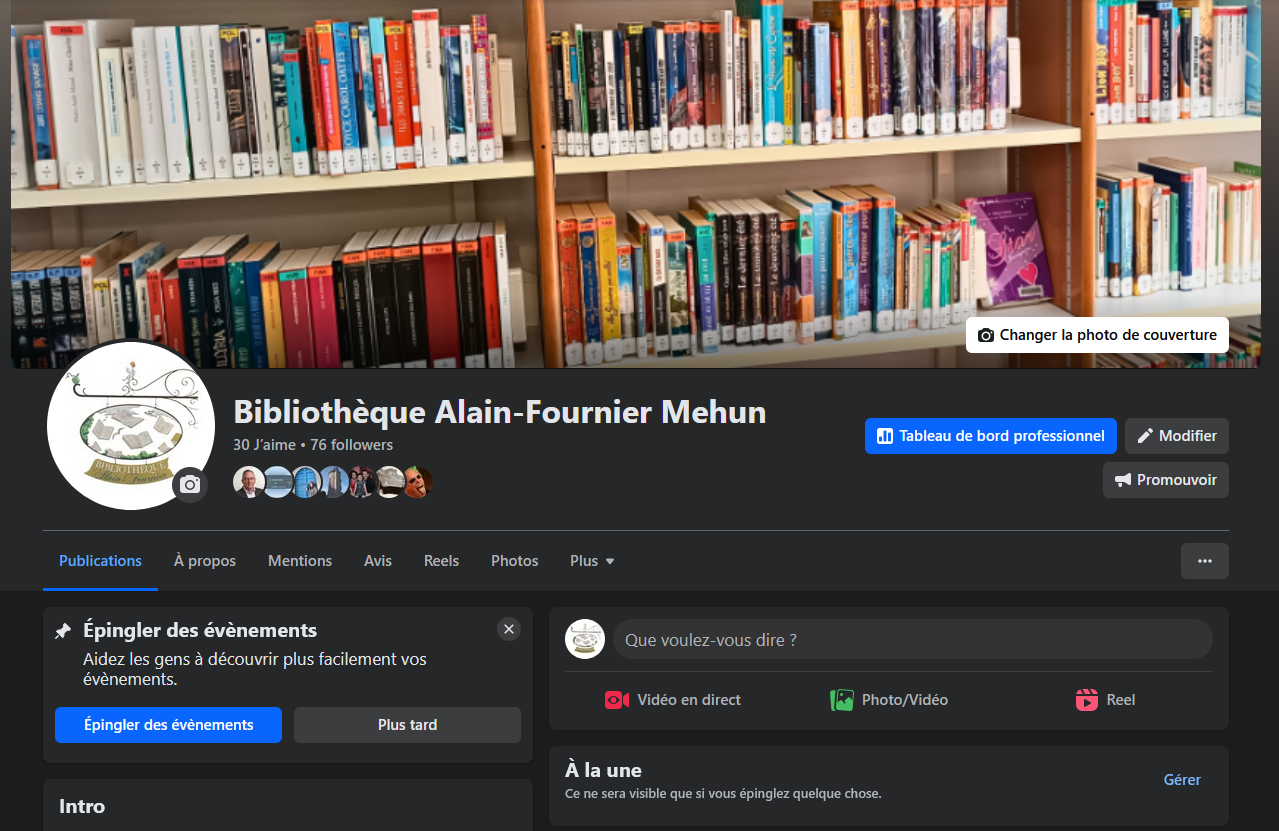Go to the Avis tab
Viewport: 1279px width, 831px height.
coord(378,561)
